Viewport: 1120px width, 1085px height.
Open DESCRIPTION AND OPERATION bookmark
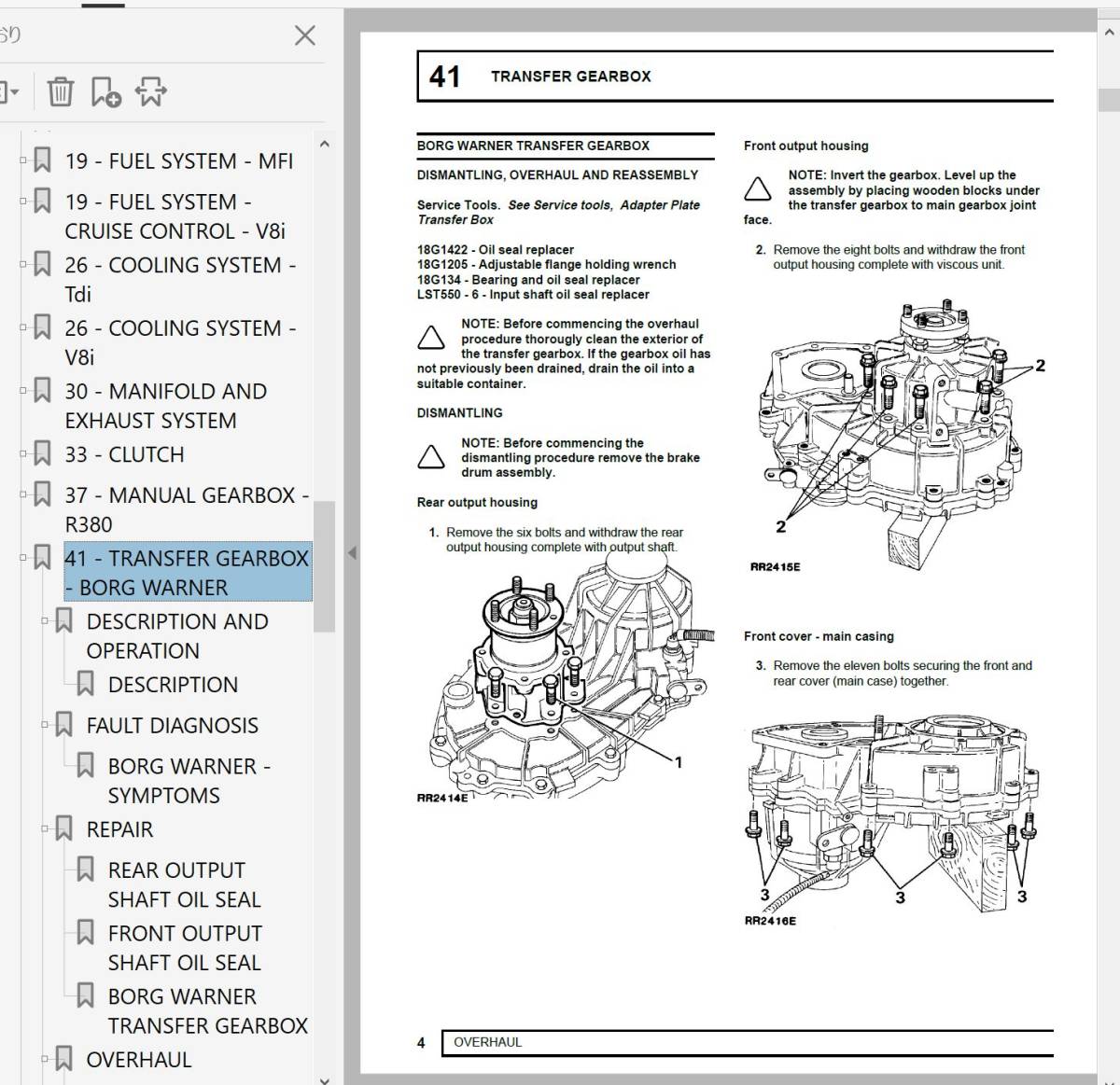[177, 636]
